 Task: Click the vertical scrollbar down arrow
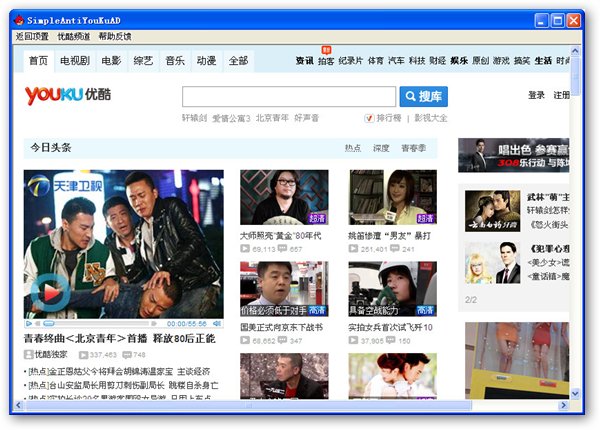tap(575, 394)
